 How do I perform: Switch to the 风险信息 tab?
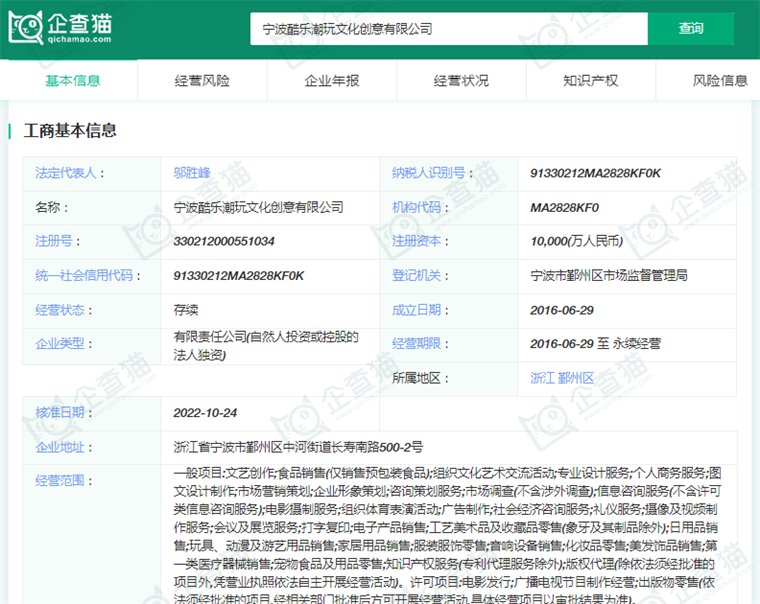720,80
